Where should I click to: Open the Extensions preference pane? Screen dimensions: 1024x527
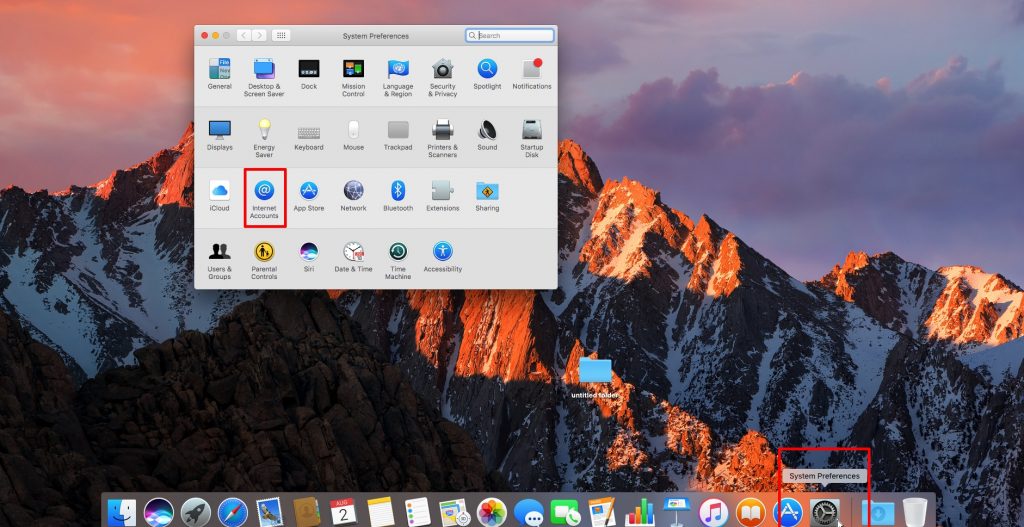[x=442, y=196]
